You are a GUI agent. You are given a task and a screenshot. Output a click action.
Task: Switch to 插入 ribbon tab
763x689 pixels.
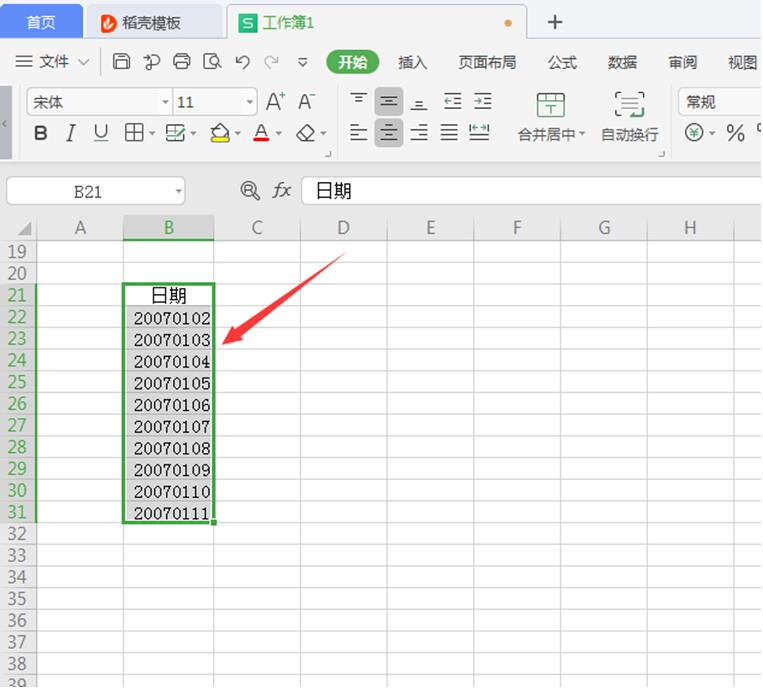click(413, 62)
